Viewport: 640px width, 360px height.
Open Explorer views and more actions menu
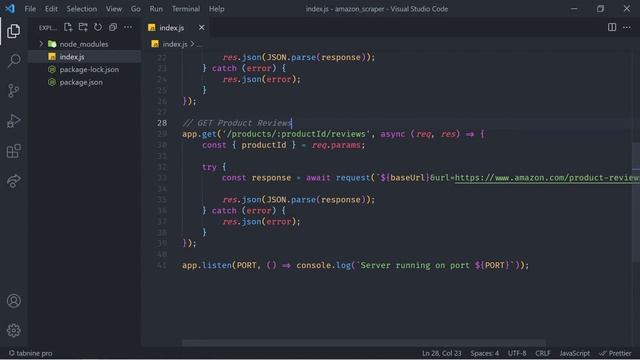[128, 27]
